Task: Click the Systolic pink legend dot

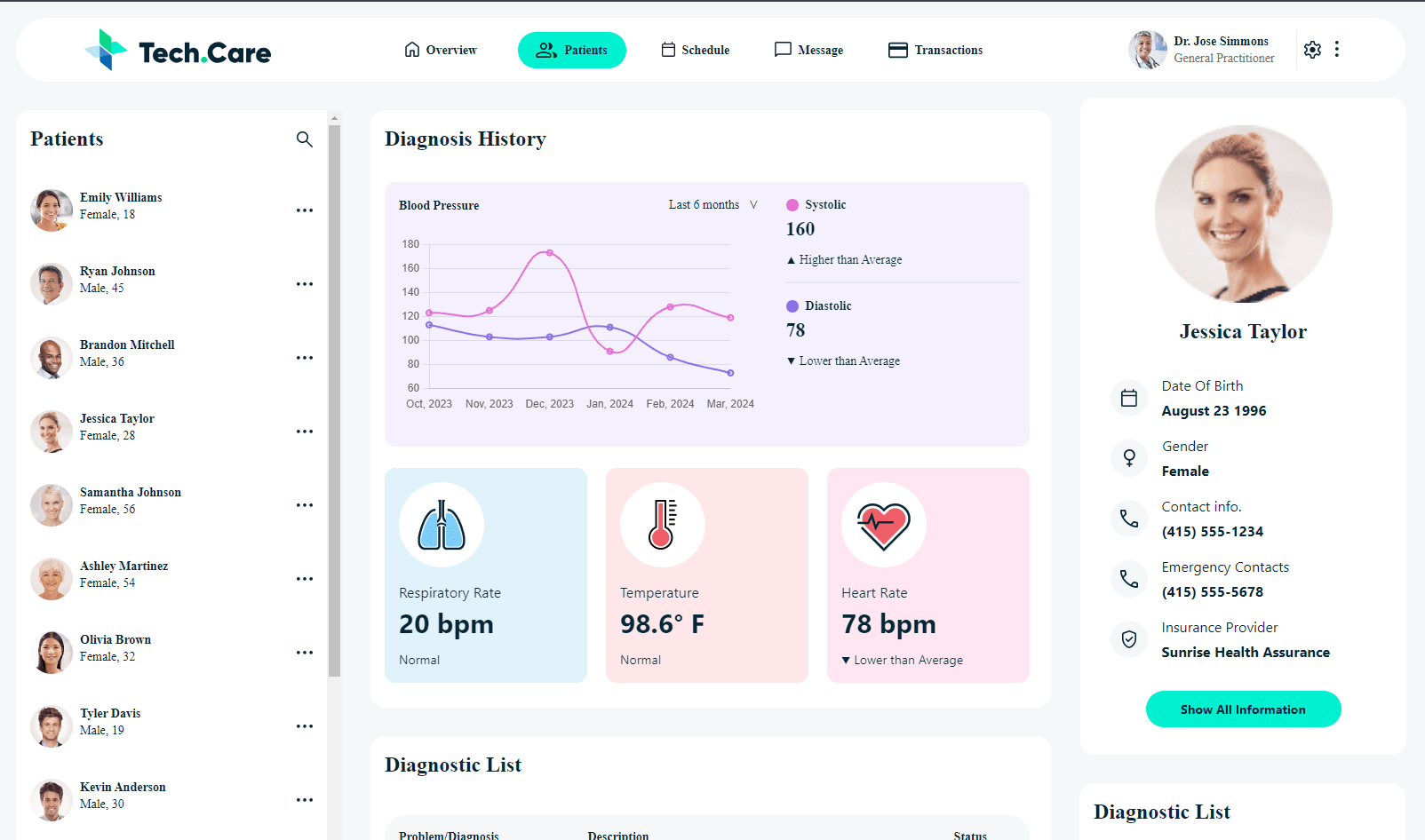Action: (792, 205)
